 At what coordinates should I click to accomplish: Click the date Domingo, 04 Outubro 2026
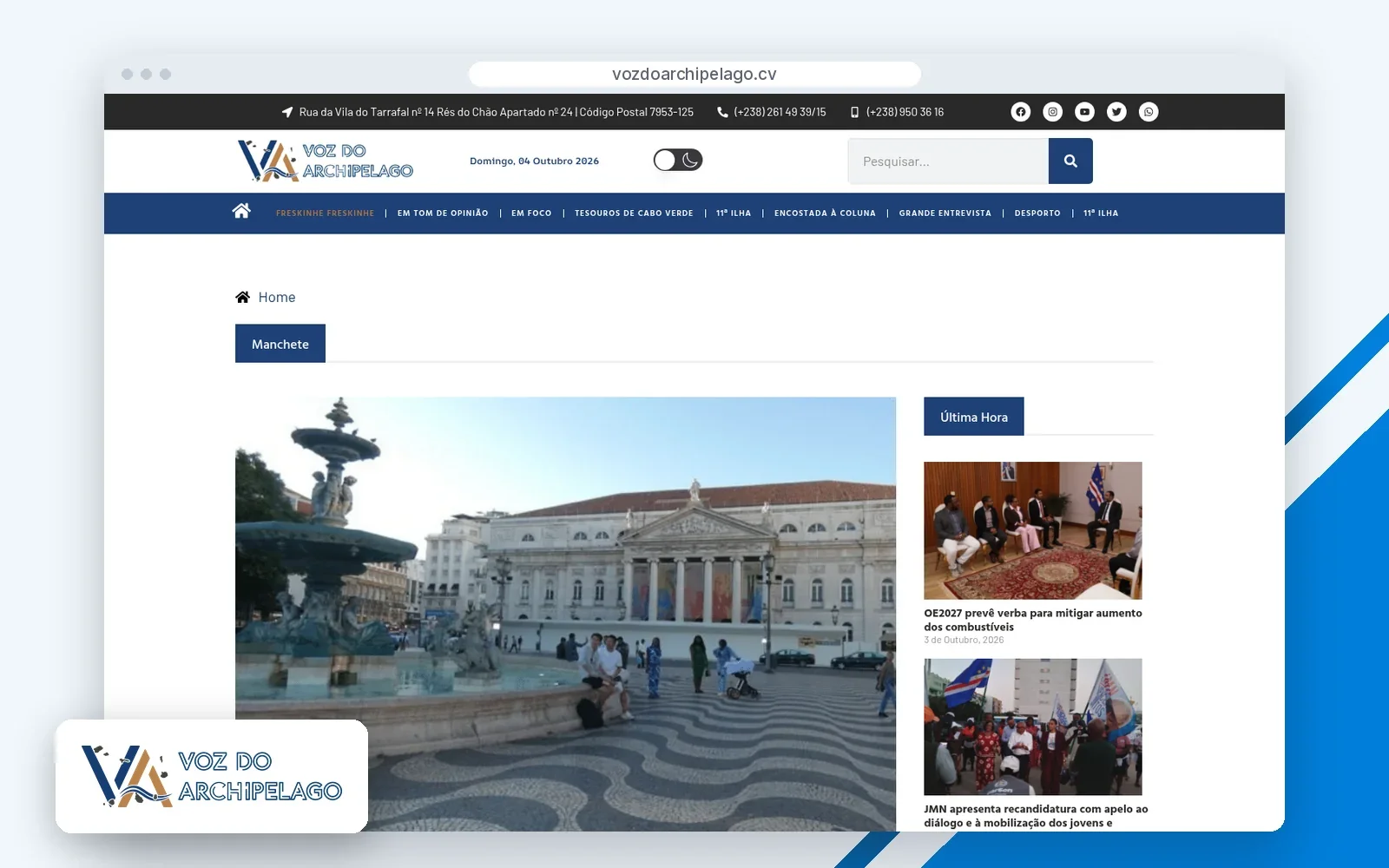click(534, 161)
